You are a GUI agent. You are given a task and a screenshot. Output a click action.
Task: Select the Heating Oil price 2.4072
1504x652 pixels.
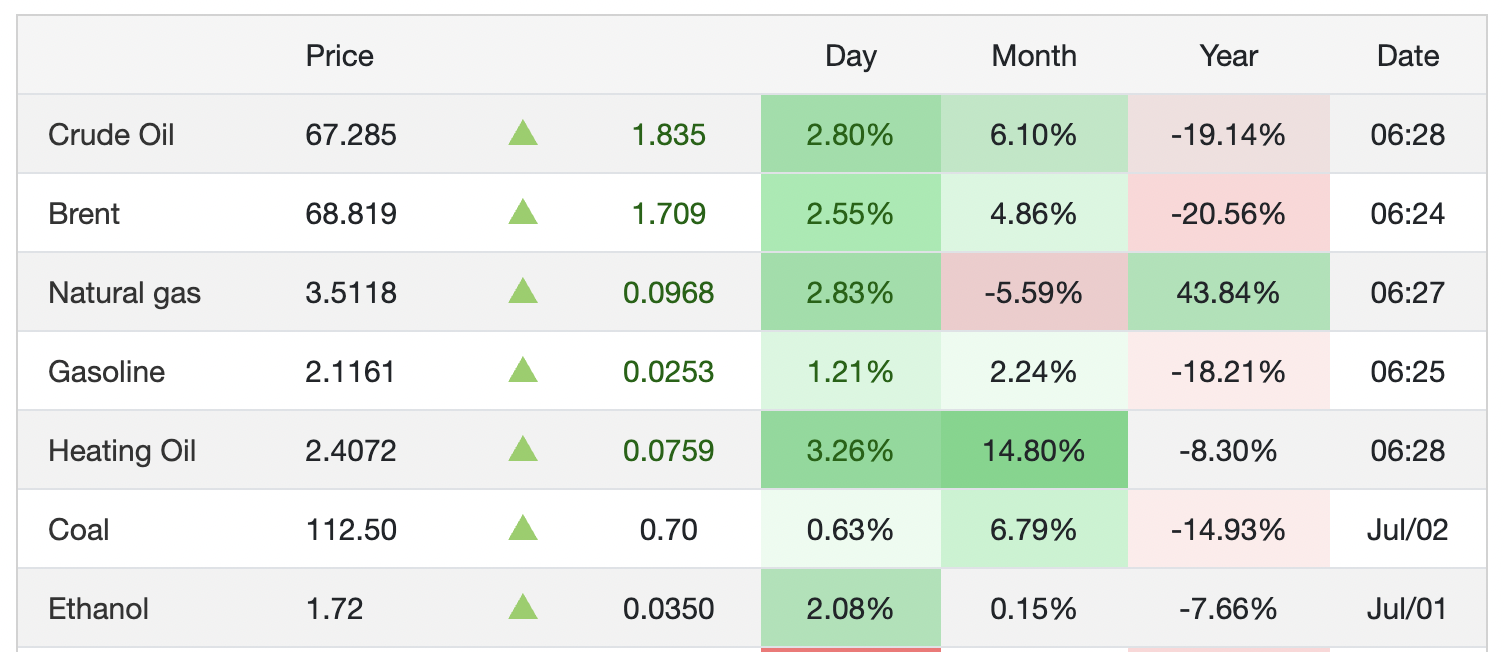(x=351, y=451)
